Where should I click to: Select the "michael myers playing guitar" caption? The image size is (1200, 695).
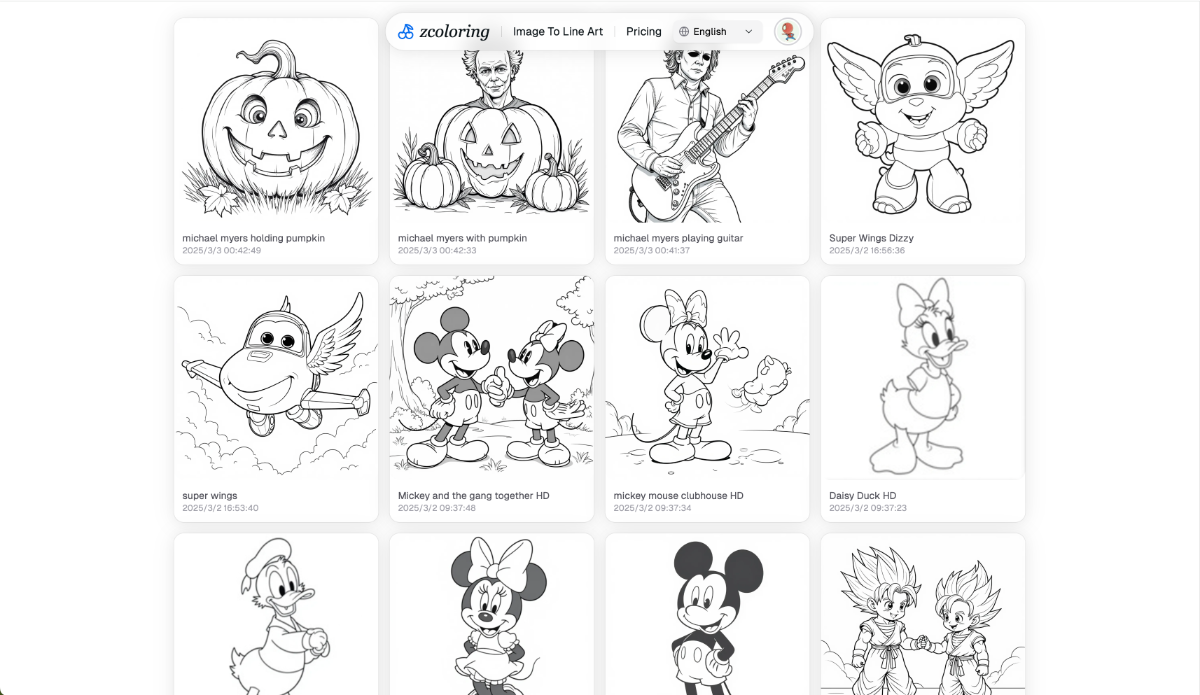tap(678, 238)
